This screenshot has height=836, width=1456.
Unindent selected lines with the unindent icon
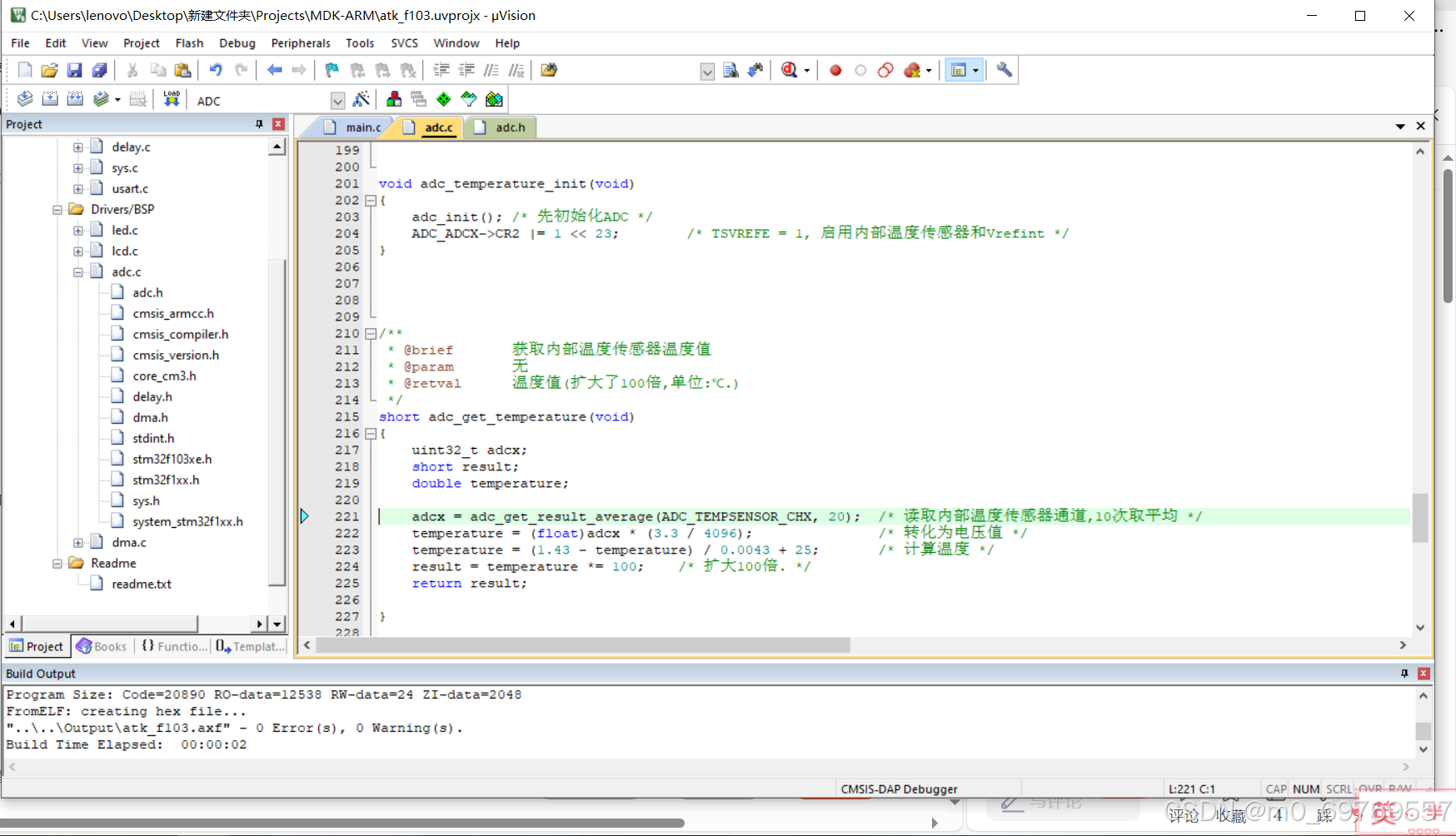(466, 70)
